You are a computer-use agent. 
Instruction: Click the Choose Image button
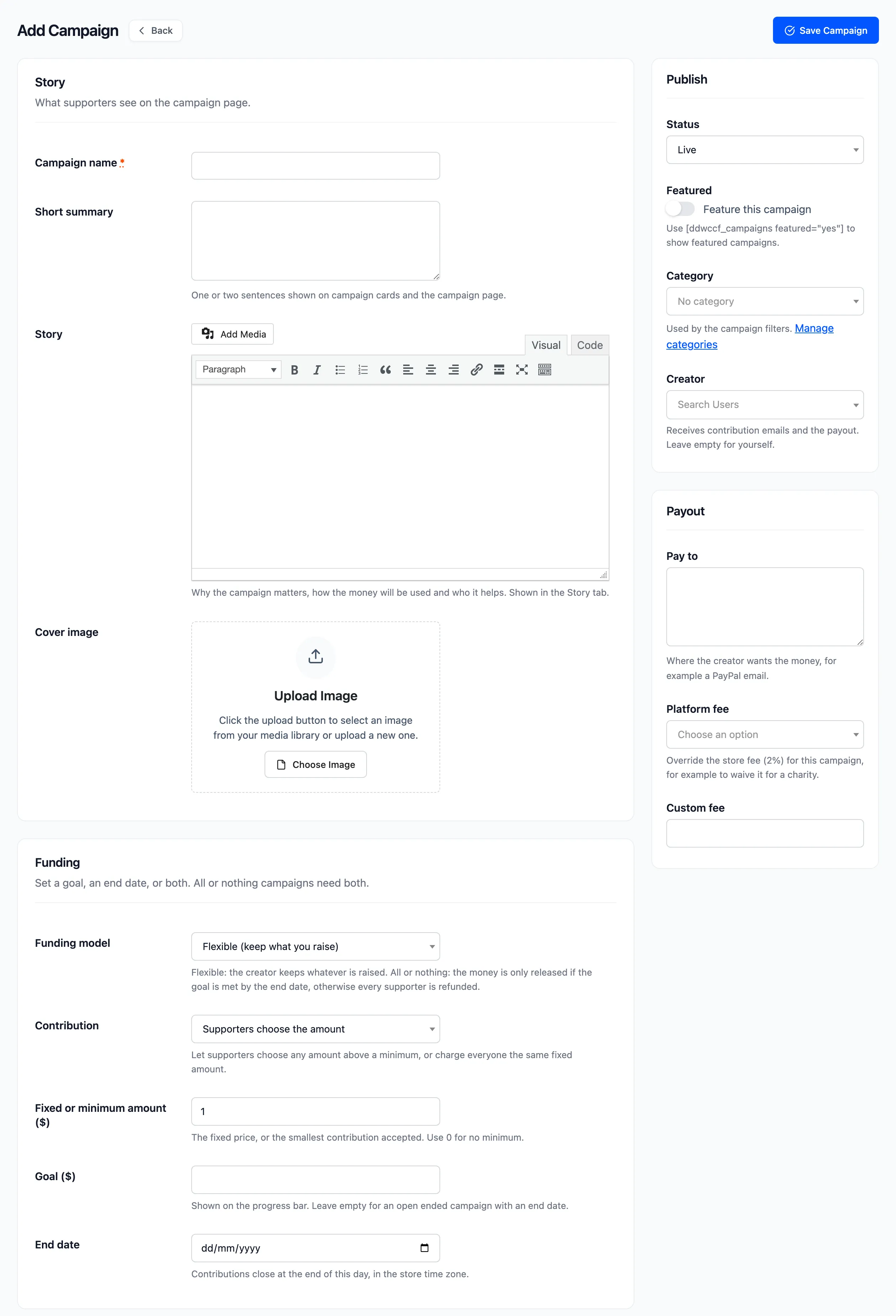click(x=316, y=764)
